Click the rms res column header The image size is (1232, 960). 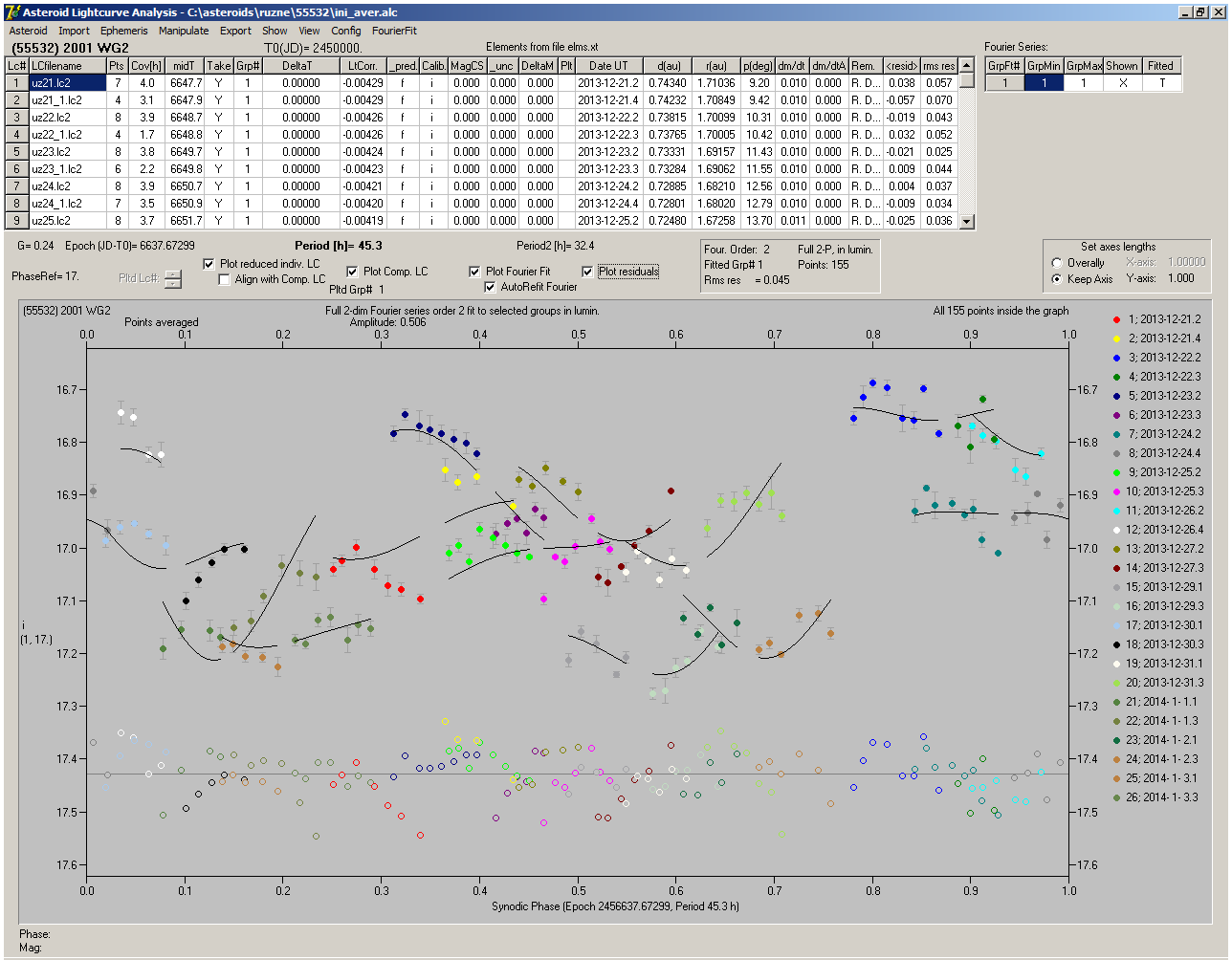tap(938, 66)
